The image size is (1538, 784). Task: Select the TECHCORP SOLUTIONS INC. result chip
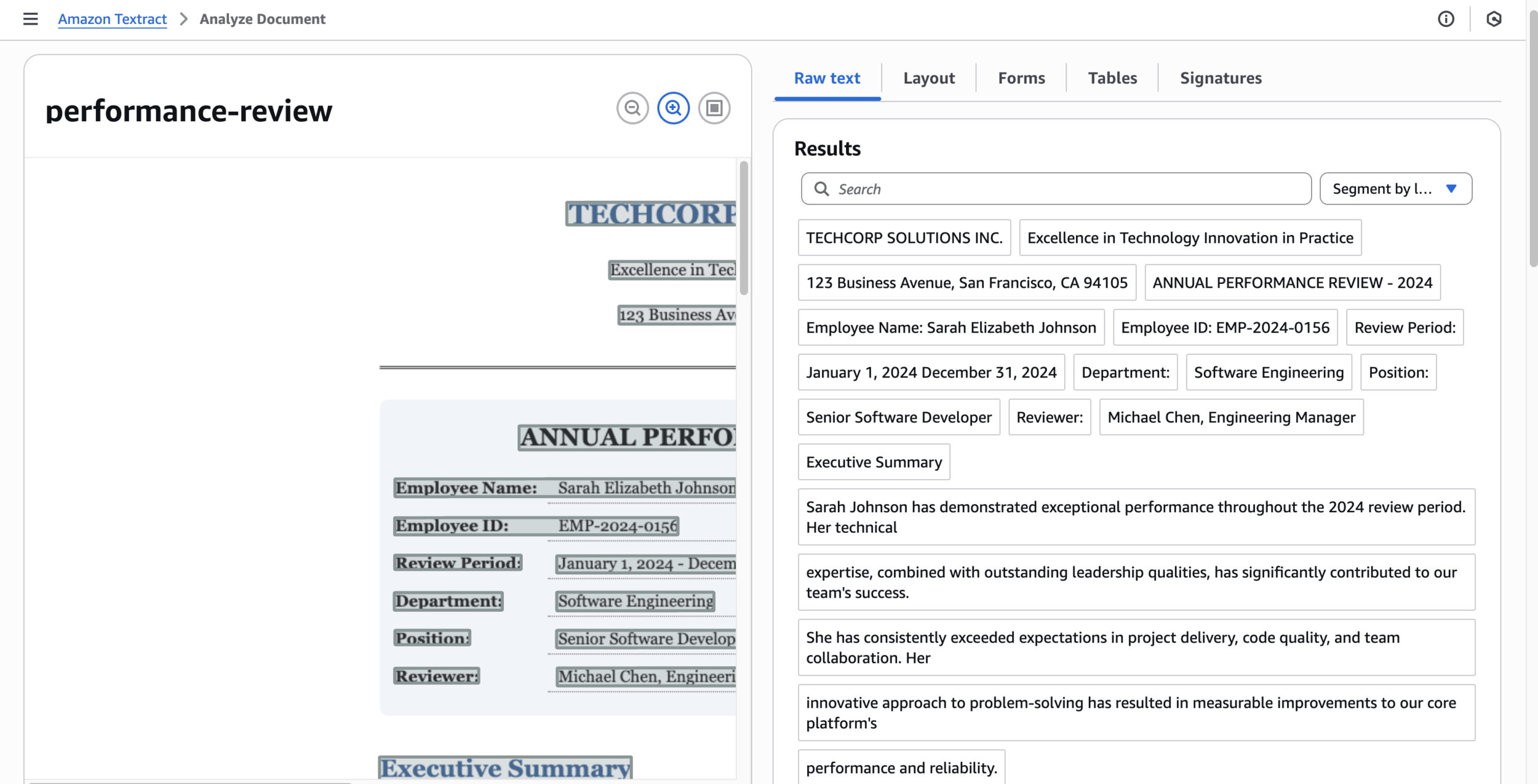(x=904, y=238)
